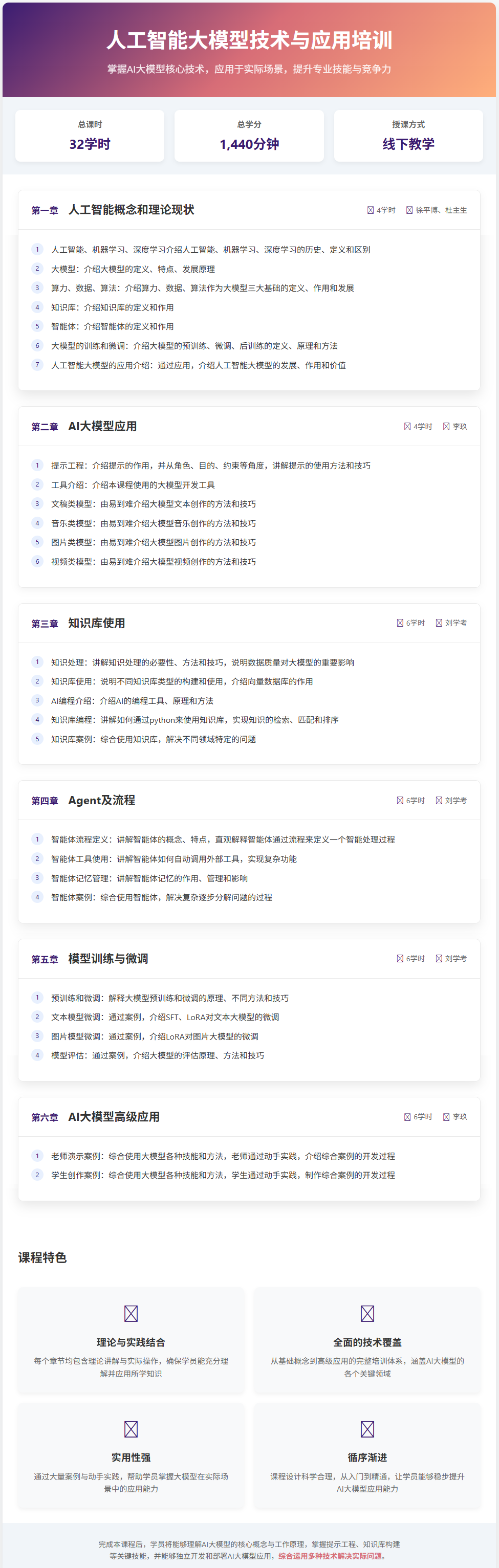Expand the 第二章 AI大模型应用 chapter header
499x1568 pixels.
[x=249, y=426]
